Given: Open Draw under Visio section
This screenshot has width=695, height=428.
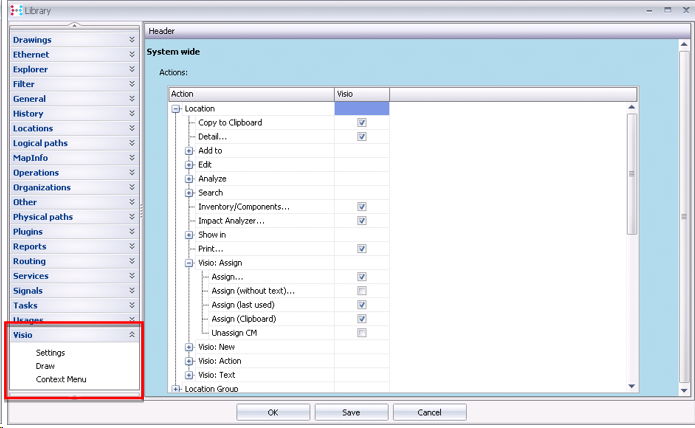Looking at the screenshot, I should pos(45,366).
